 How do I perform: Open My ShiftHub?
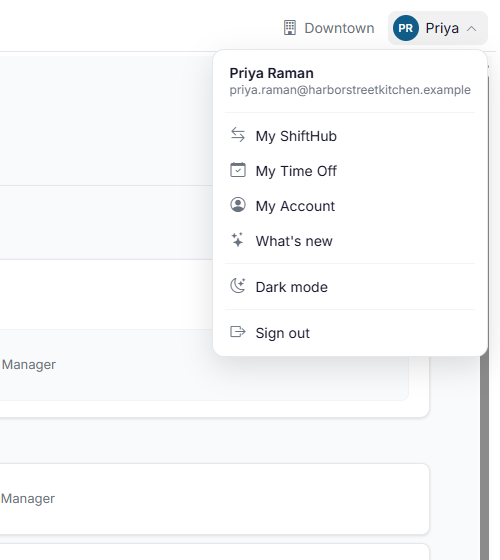[x=350, y=136]
